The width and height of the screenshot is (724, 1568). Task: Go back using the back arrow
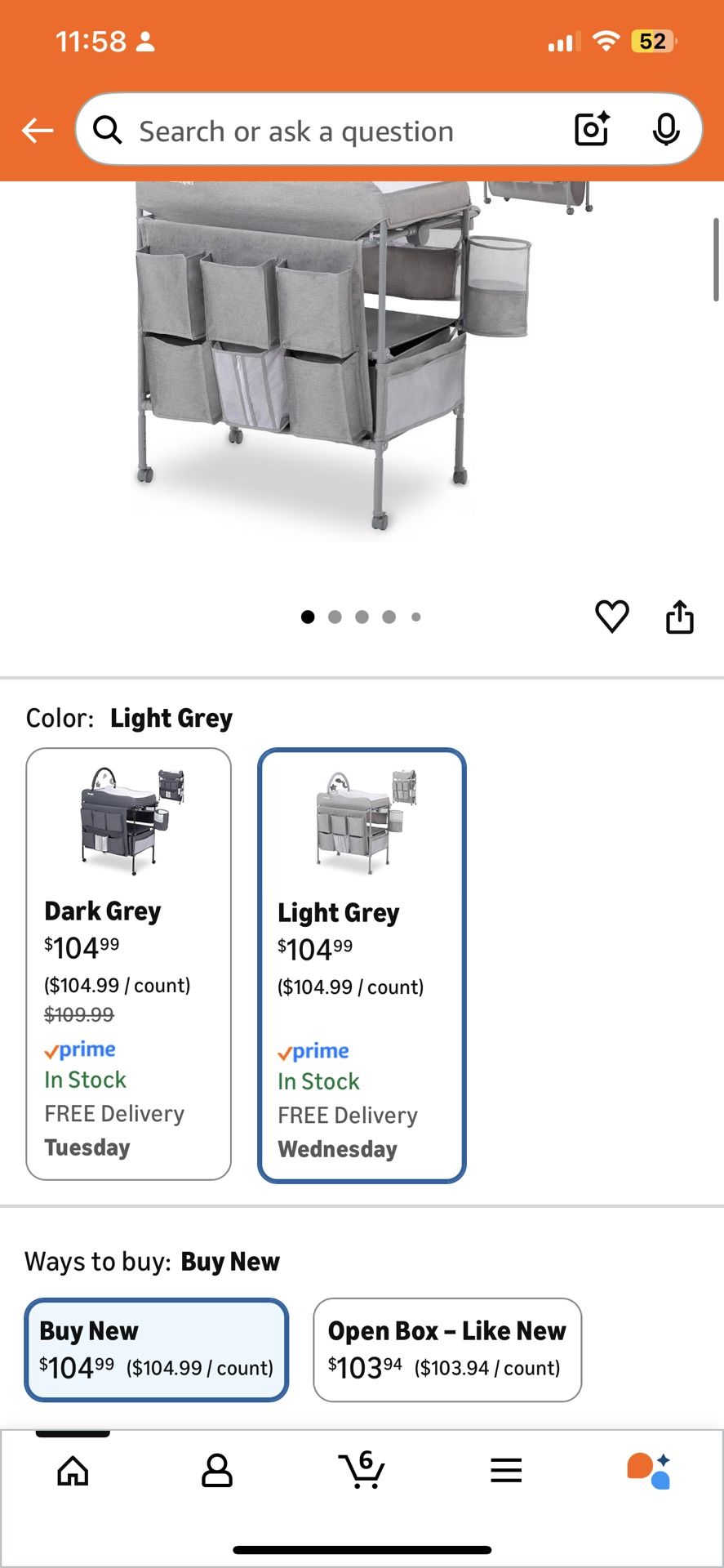[36, 129]
